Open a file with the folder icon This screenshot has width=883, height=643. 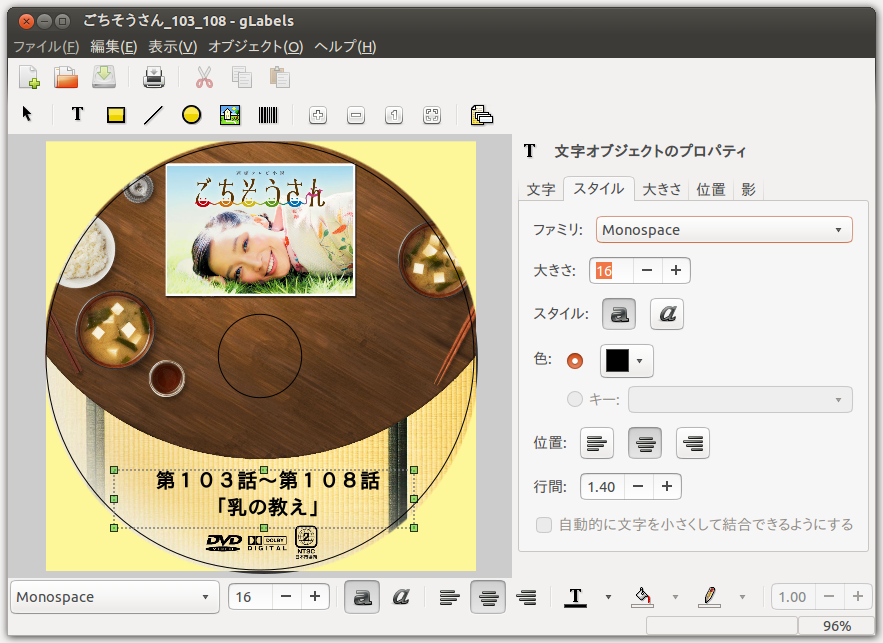pyautogui.click(x=66, y=77)
